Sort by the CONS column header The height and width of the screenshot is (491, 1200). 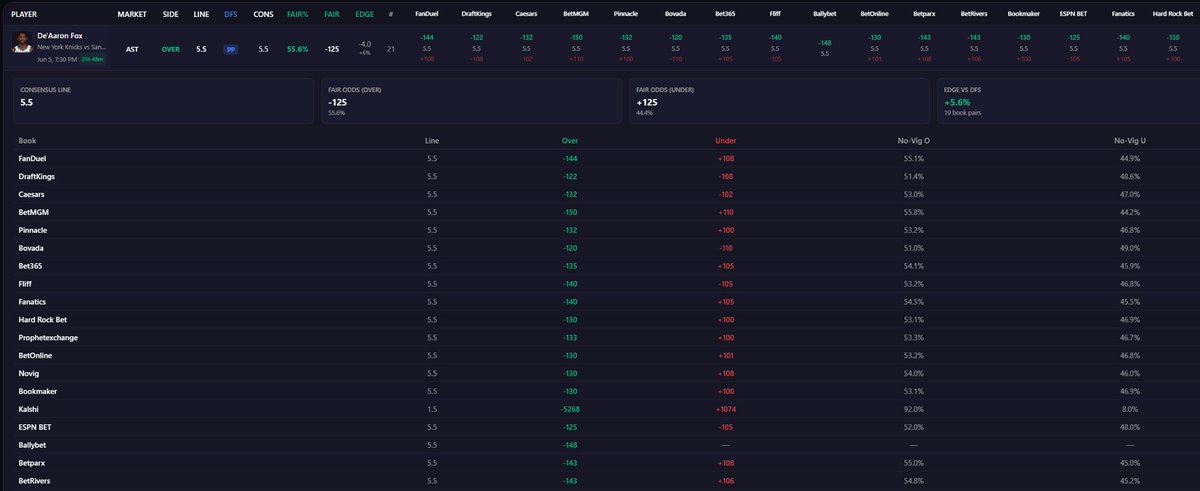tap(263, 15)
